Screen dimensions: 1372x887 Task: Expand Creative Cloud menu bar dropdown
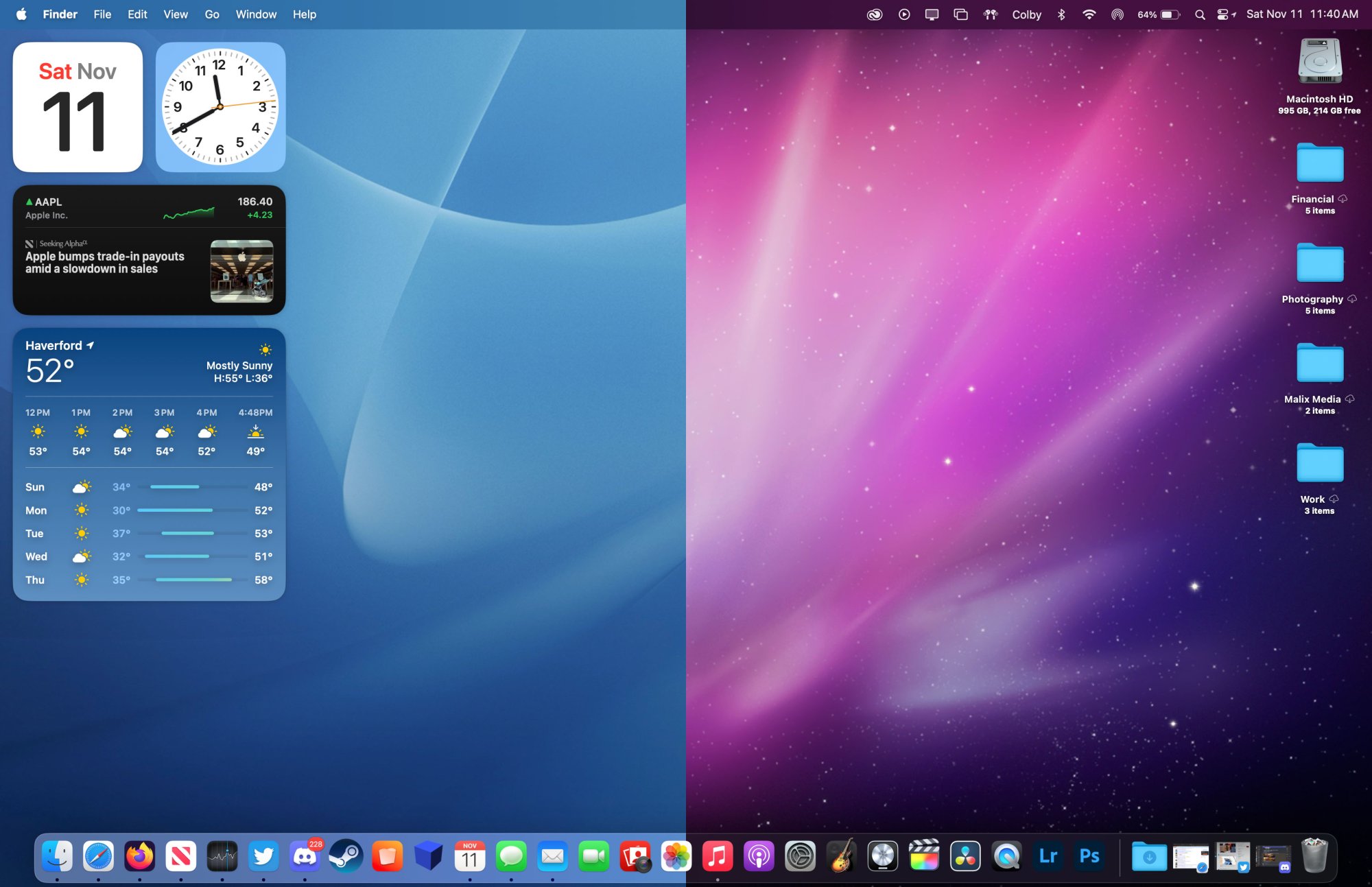click(x=874, y=14)
